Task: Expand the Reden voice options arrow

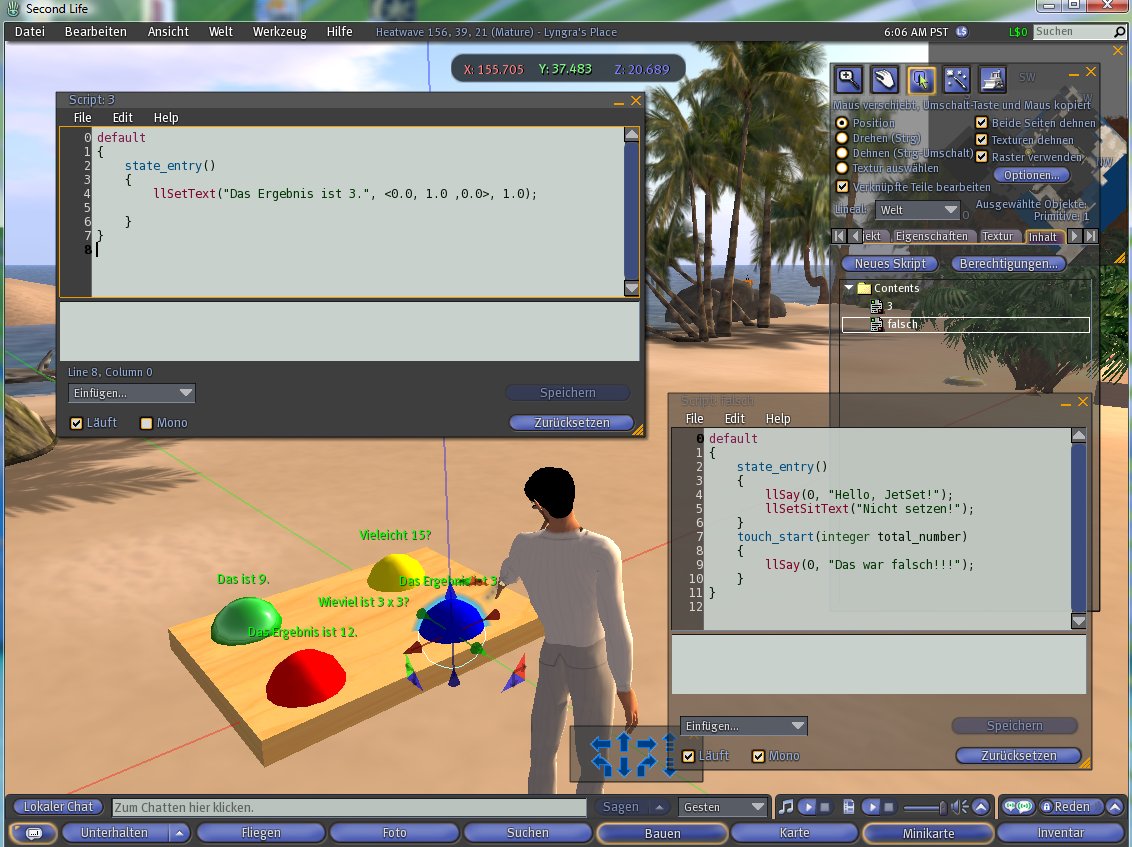Action: click(x=1115, y=807)
